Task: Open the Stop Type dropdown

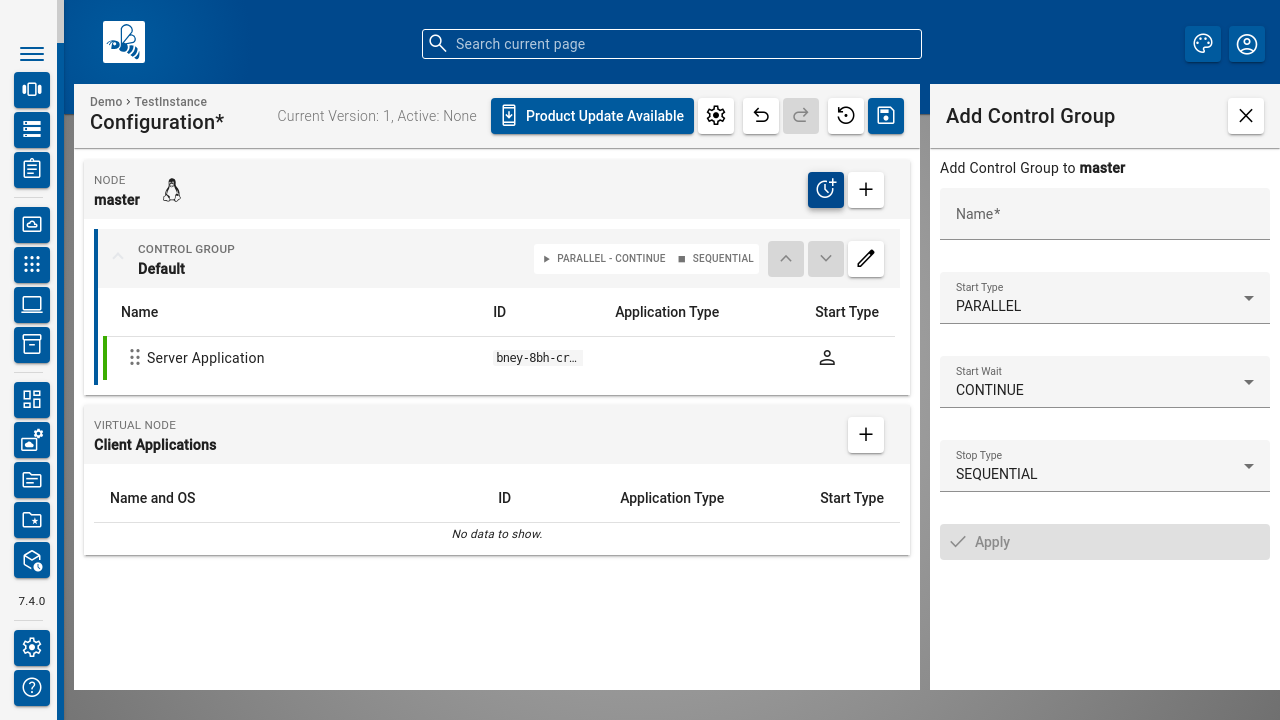Action: point(1105,466)
